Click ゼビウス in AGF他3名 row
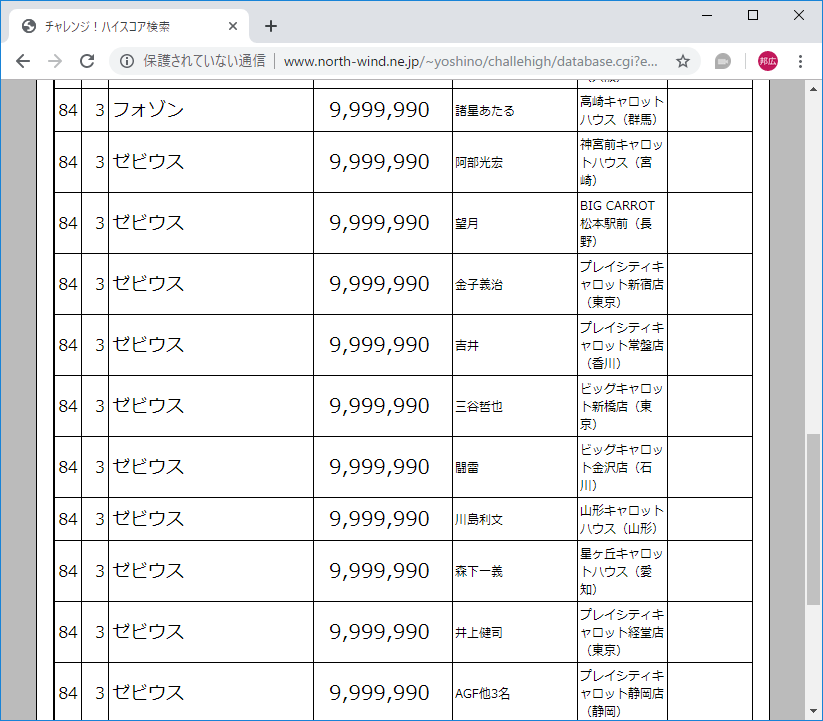 point(149,692)
